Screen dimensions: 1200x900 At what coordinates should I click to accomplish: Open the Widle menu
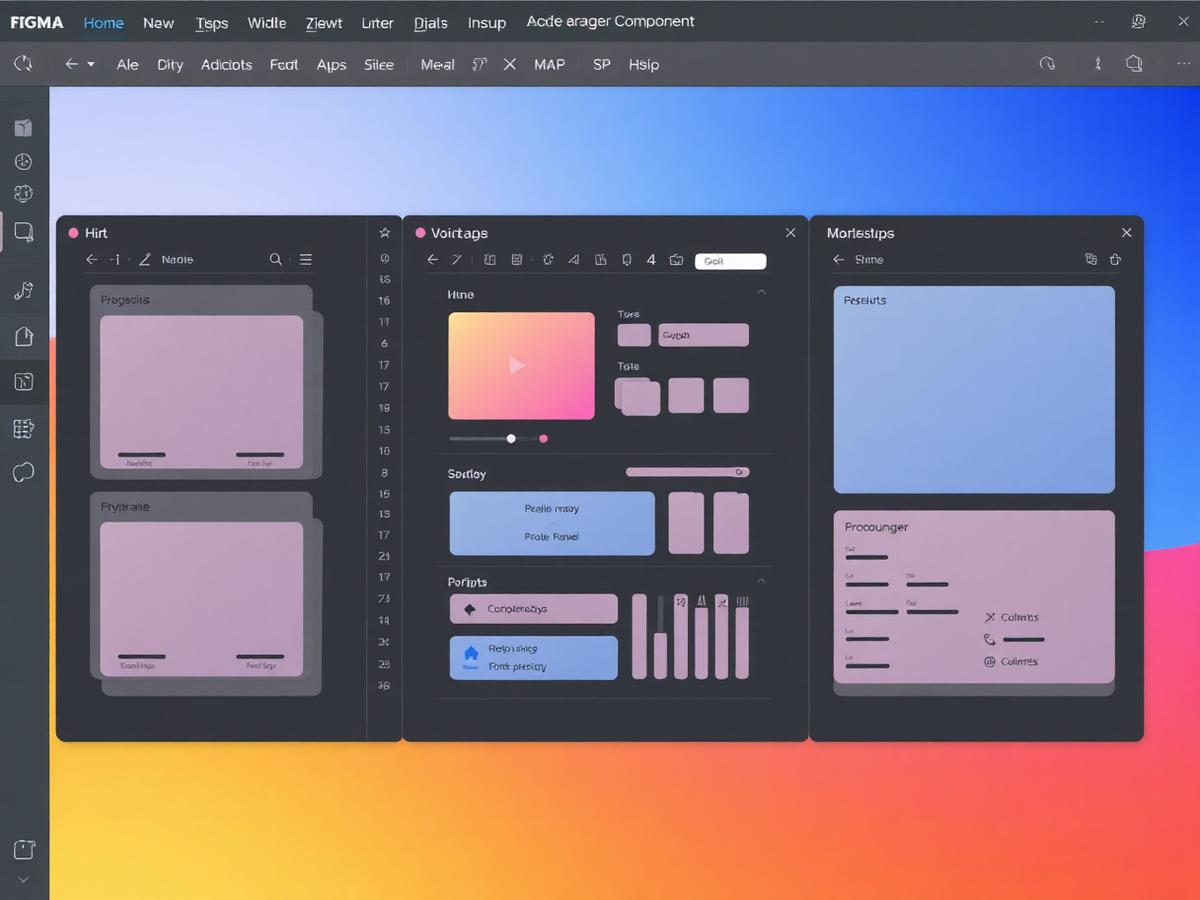click(267, 22)
